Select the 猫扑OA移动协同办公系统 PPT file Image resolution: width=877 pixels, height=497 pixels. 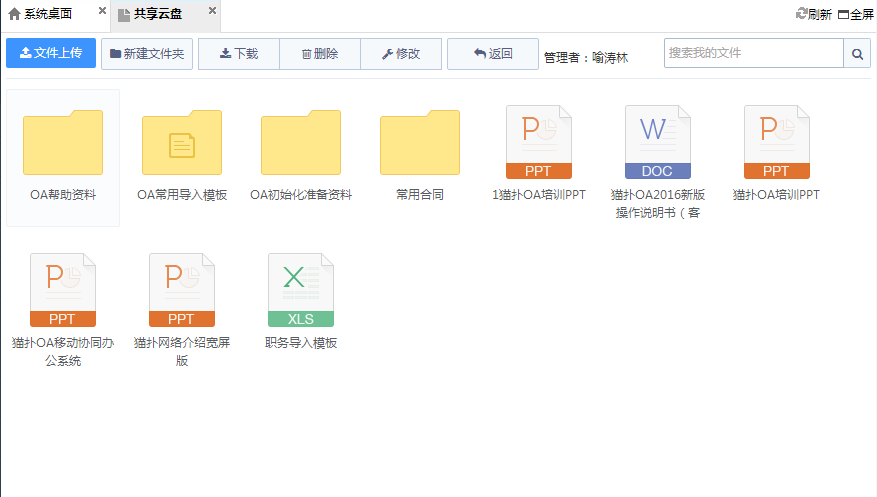pyautogui.click(x=63, y=290)
